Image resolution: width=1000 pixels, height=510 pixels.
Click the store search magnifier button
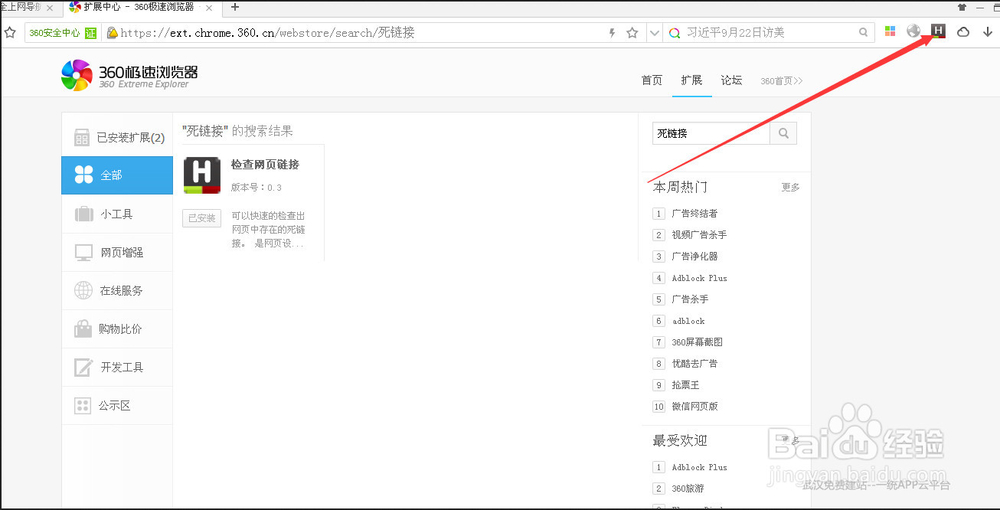pyautogui.click(x=784, y=134)
